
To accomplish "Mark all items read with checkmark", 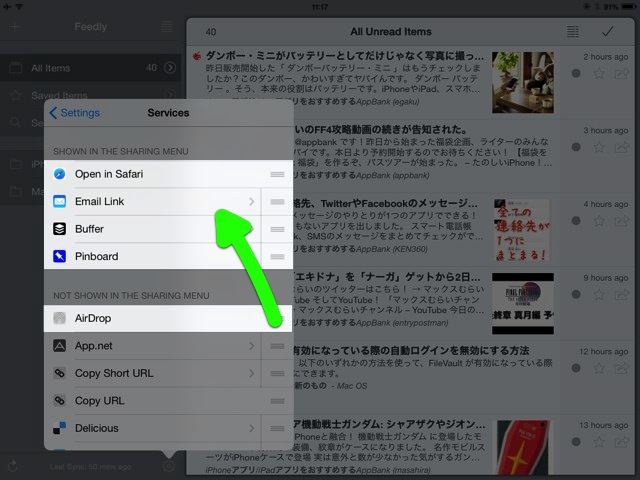I will pos(608,31).
